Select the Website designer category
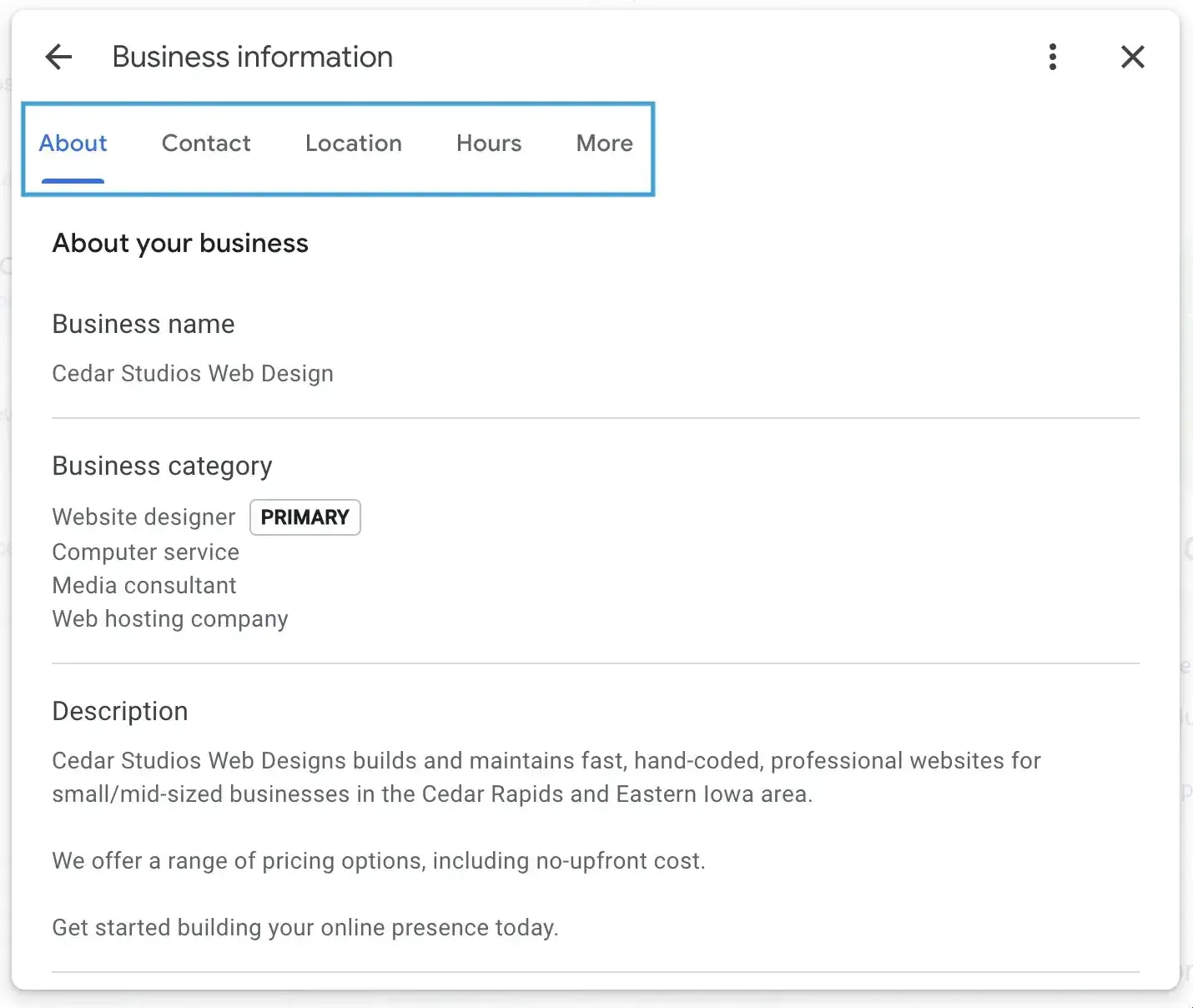Screen dimensions: 1193x1008 tap(143, 517)
